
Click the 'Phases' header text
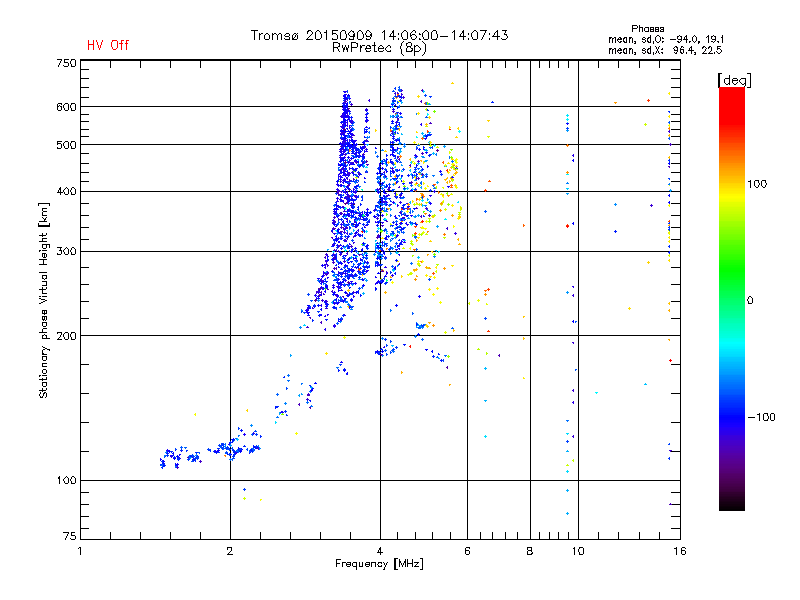coord(647,29)
